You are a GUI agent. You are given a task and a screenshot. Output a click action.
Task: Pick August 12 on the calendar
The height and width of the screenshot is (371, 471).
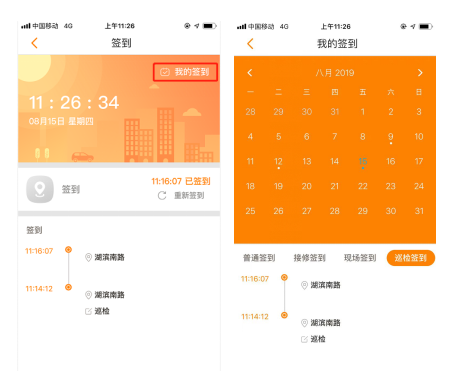tap(278, 162)
